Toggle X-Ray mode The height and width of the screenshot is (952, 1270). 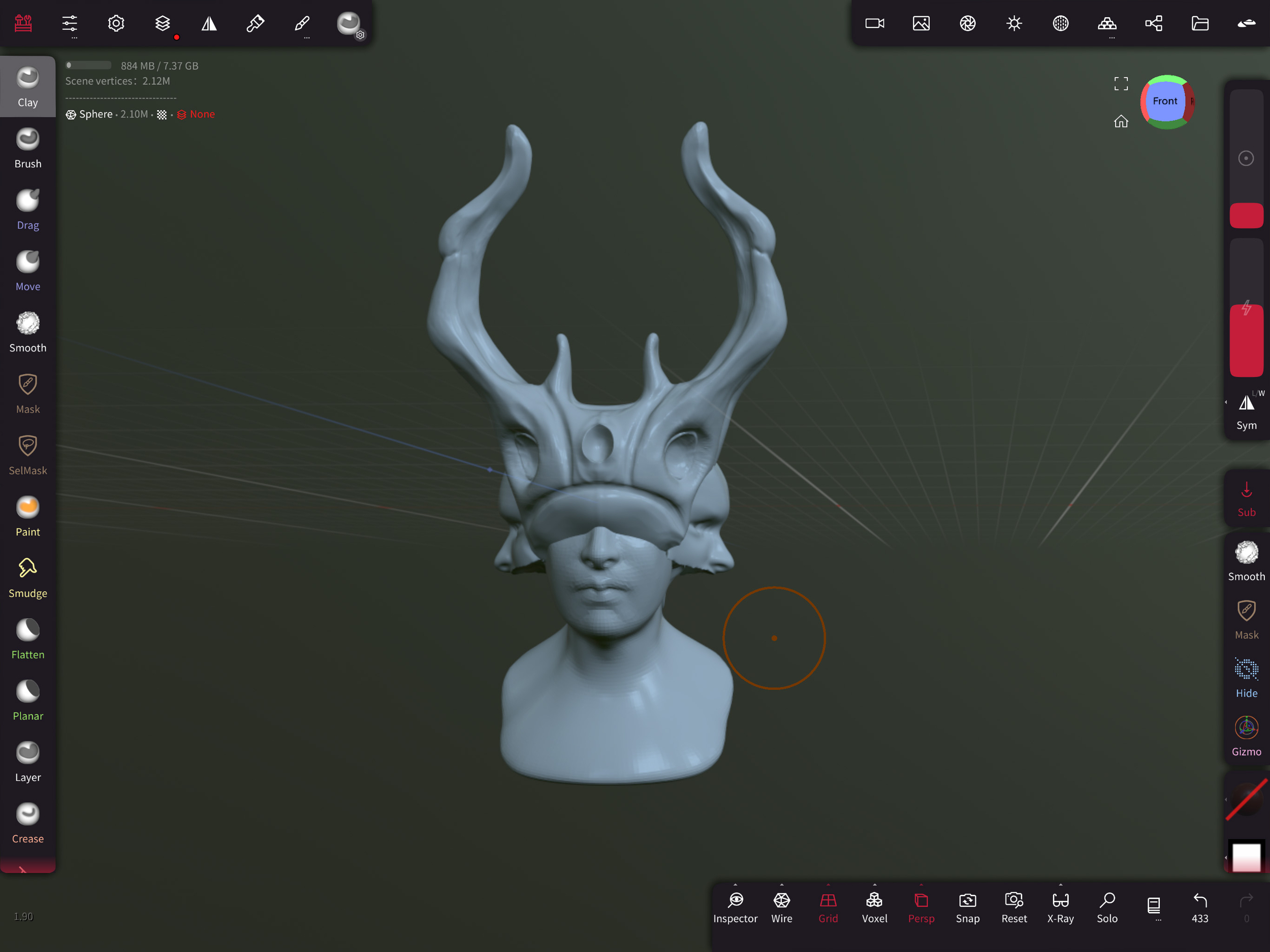(1060, 907)
